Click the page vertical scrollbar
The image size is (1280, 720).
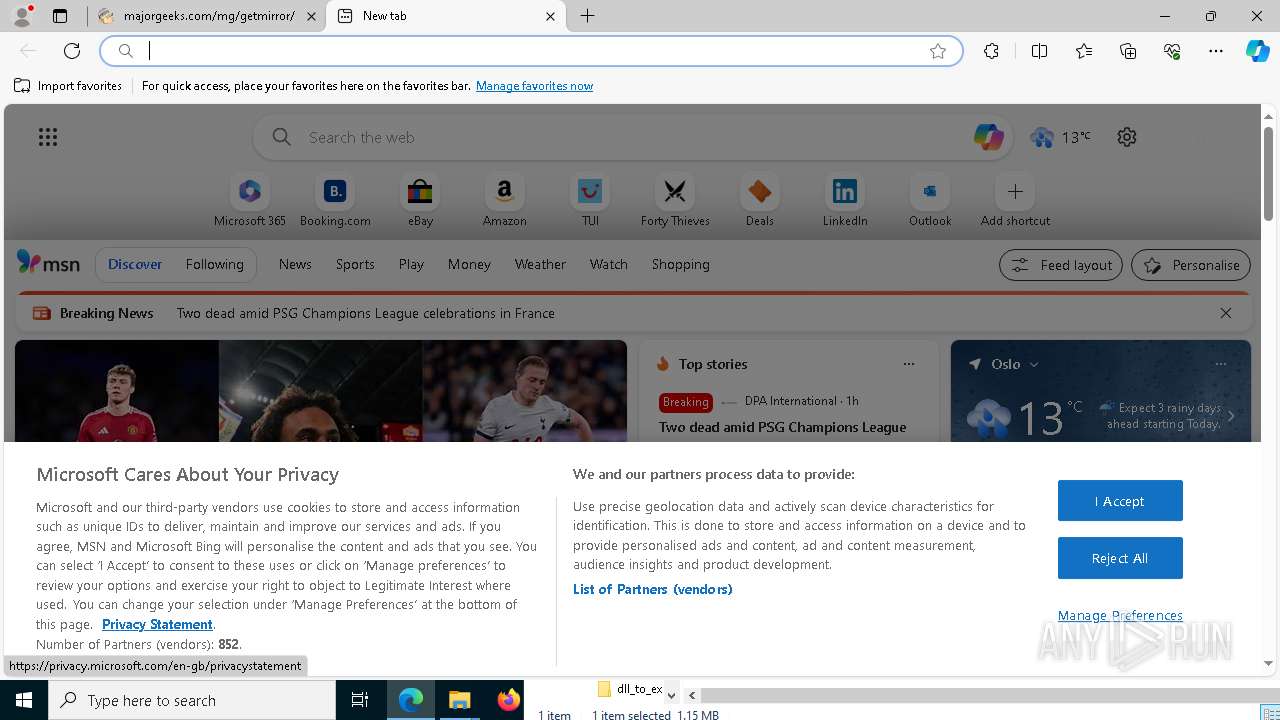coord(1268,175)
